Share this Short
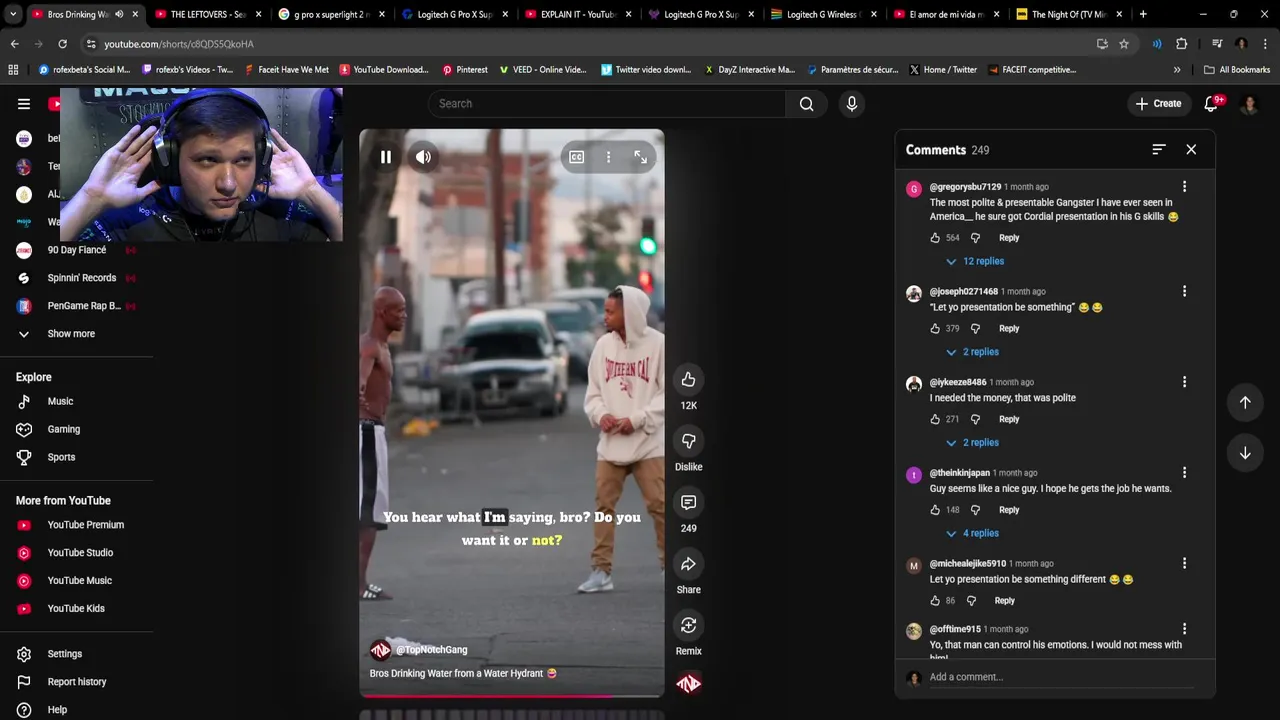This screenshot has height=720, width=1280. click(688, 564)
